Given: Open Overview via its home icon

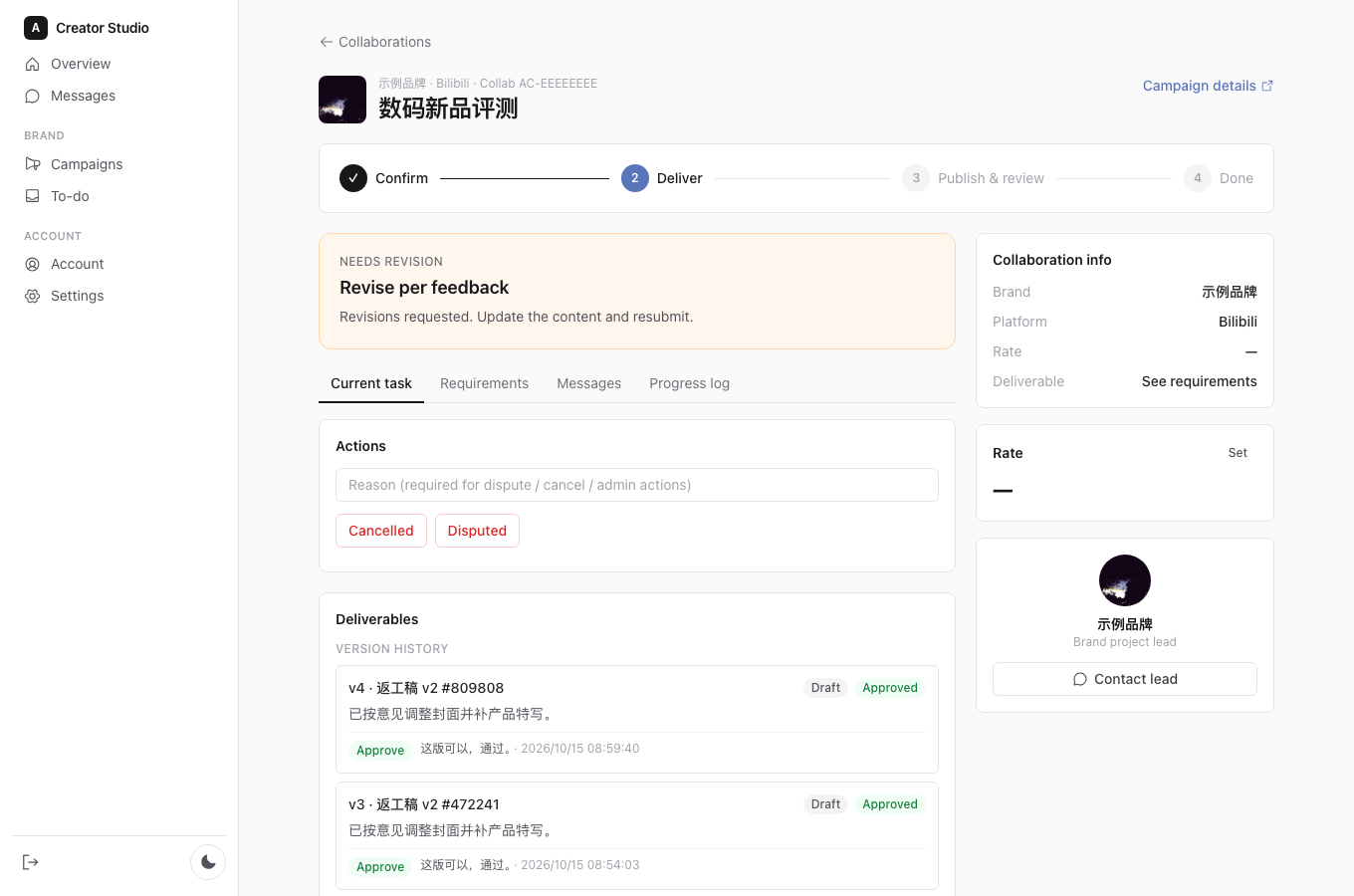Looking at the screenshot, I should click(x=32, y=64).
